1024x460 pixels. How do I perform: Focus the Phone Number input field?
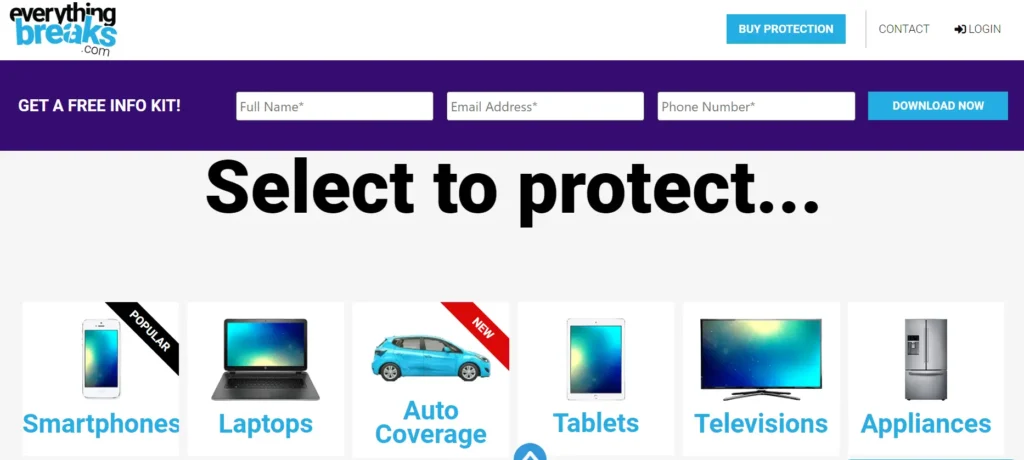tap(756, 106)
